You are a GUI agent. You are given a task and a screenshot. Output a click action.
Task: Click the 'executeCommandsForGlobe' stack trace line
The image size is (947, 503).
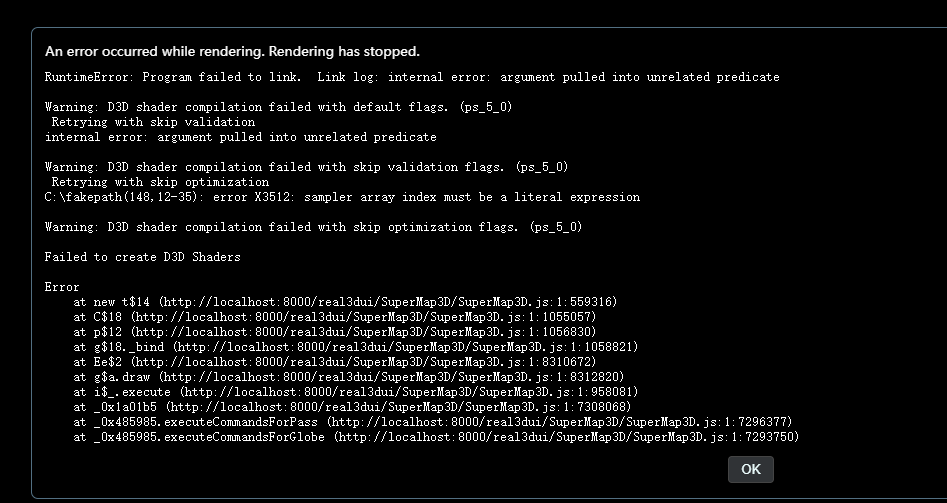(436, 437)
